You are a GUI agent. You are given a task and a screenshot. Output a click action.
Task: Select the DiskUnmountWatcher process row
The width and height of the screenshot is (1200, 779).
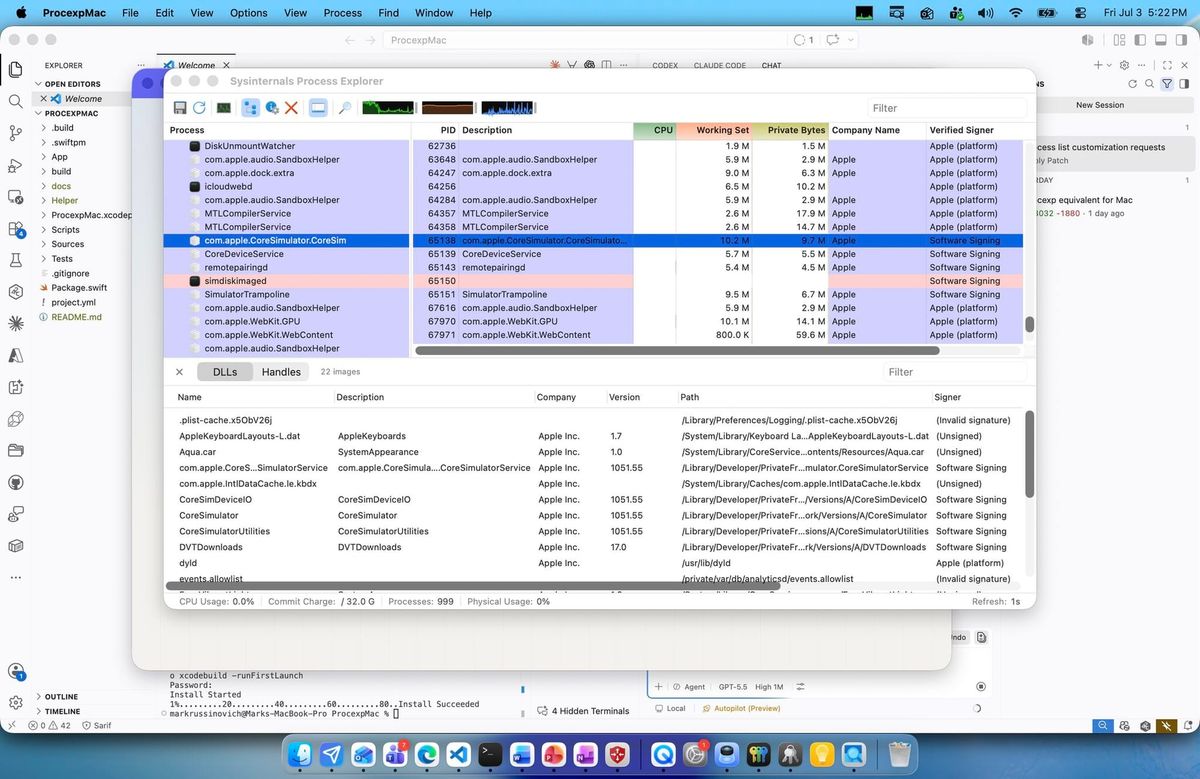click(593, 146)
